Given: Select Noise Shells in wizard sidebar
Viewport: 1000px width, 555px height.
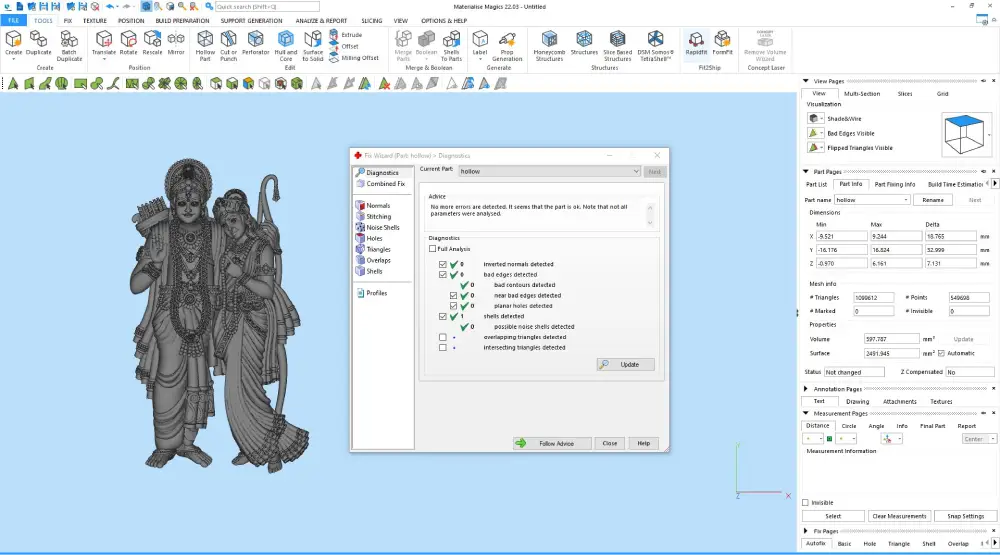Looking at the screenshot, I should coord(382,227).
